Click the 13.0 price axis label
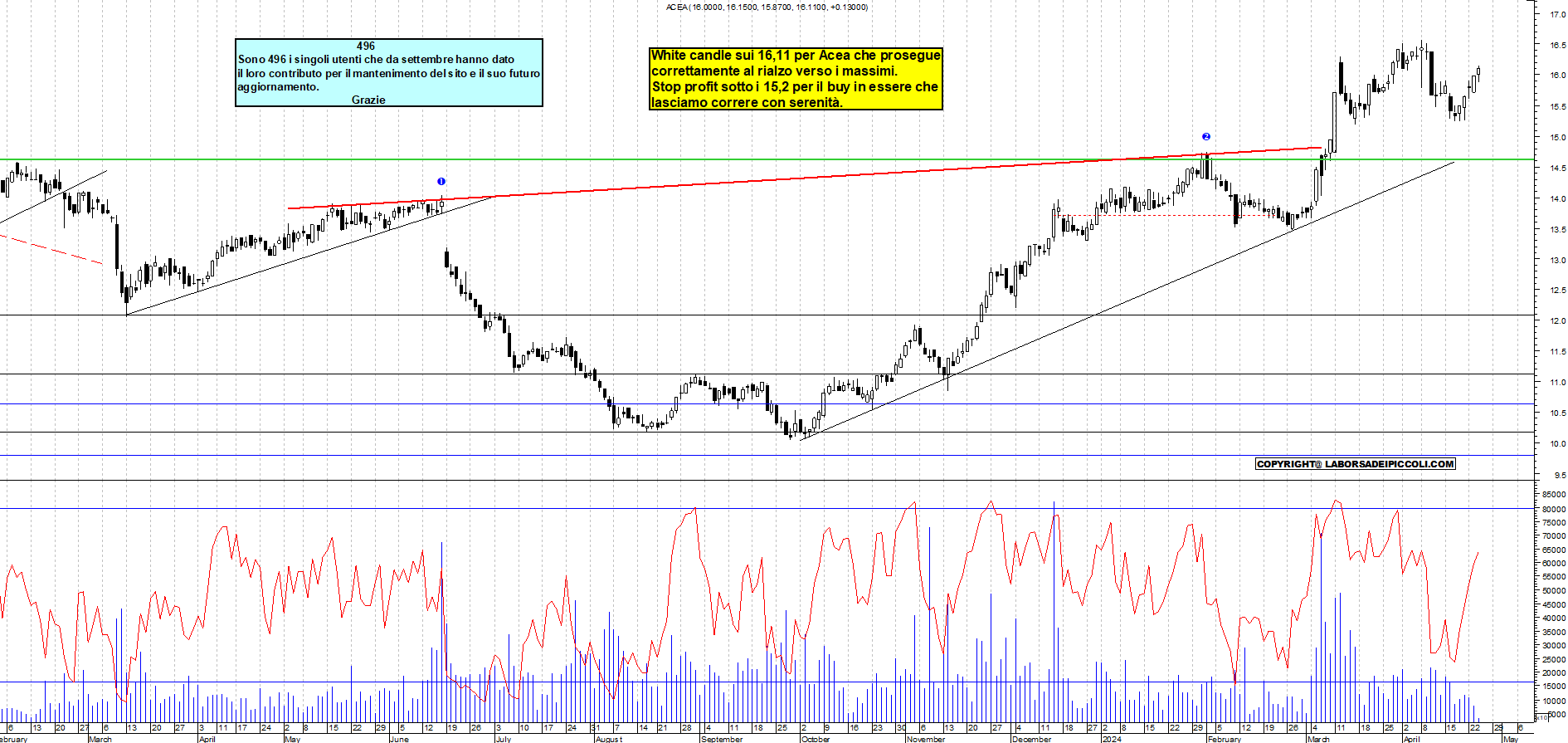This screenshot has width=1568, height=743. [1557, 261]
